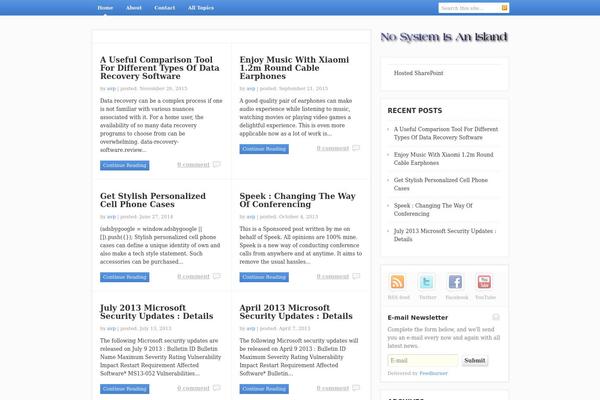Open the Contact page
The image size is (600, 400).
pyautogui.click(x=165, y=8)
